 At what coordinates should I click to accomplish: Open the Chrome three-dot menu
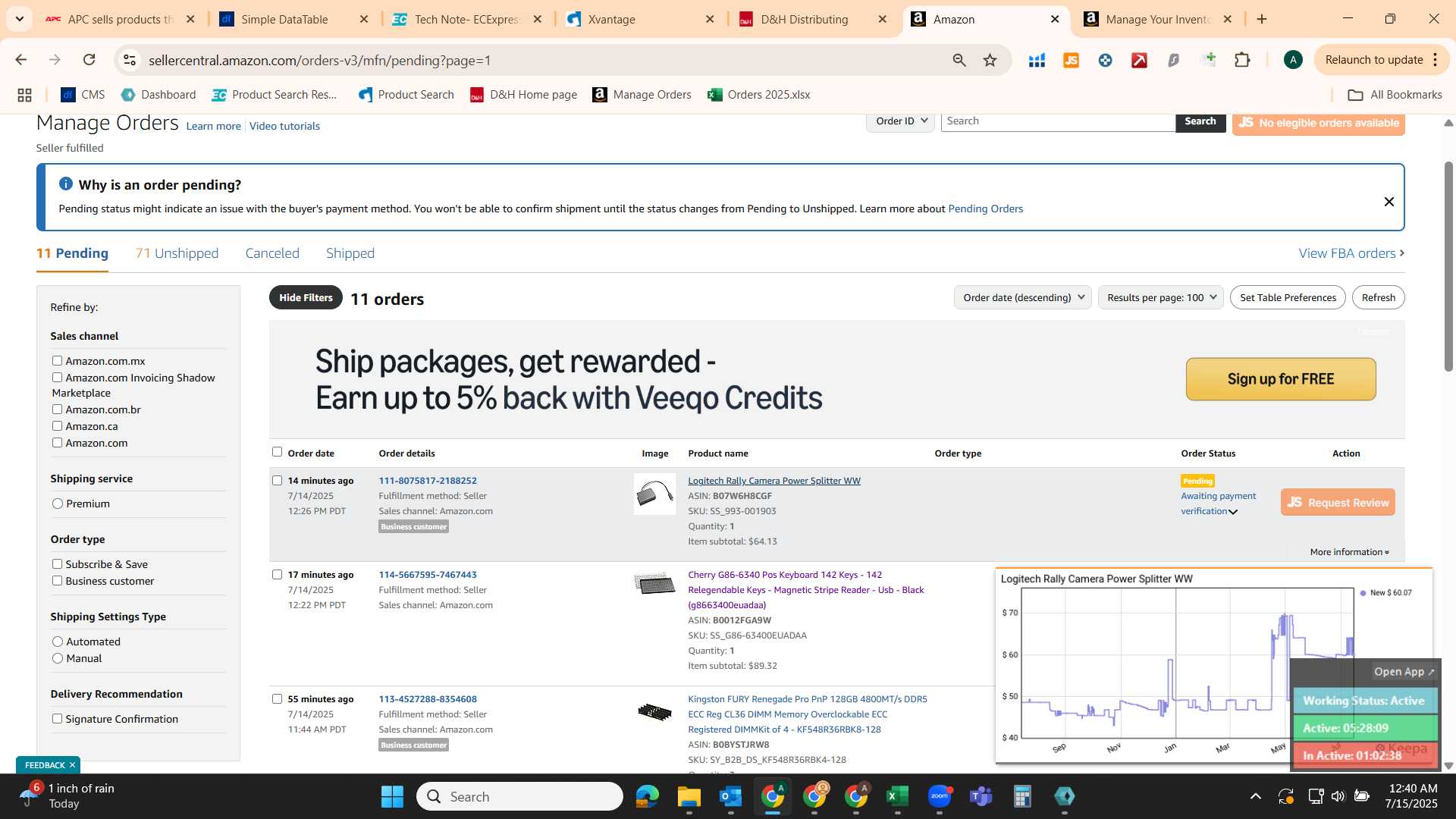tap(1436, 60)
